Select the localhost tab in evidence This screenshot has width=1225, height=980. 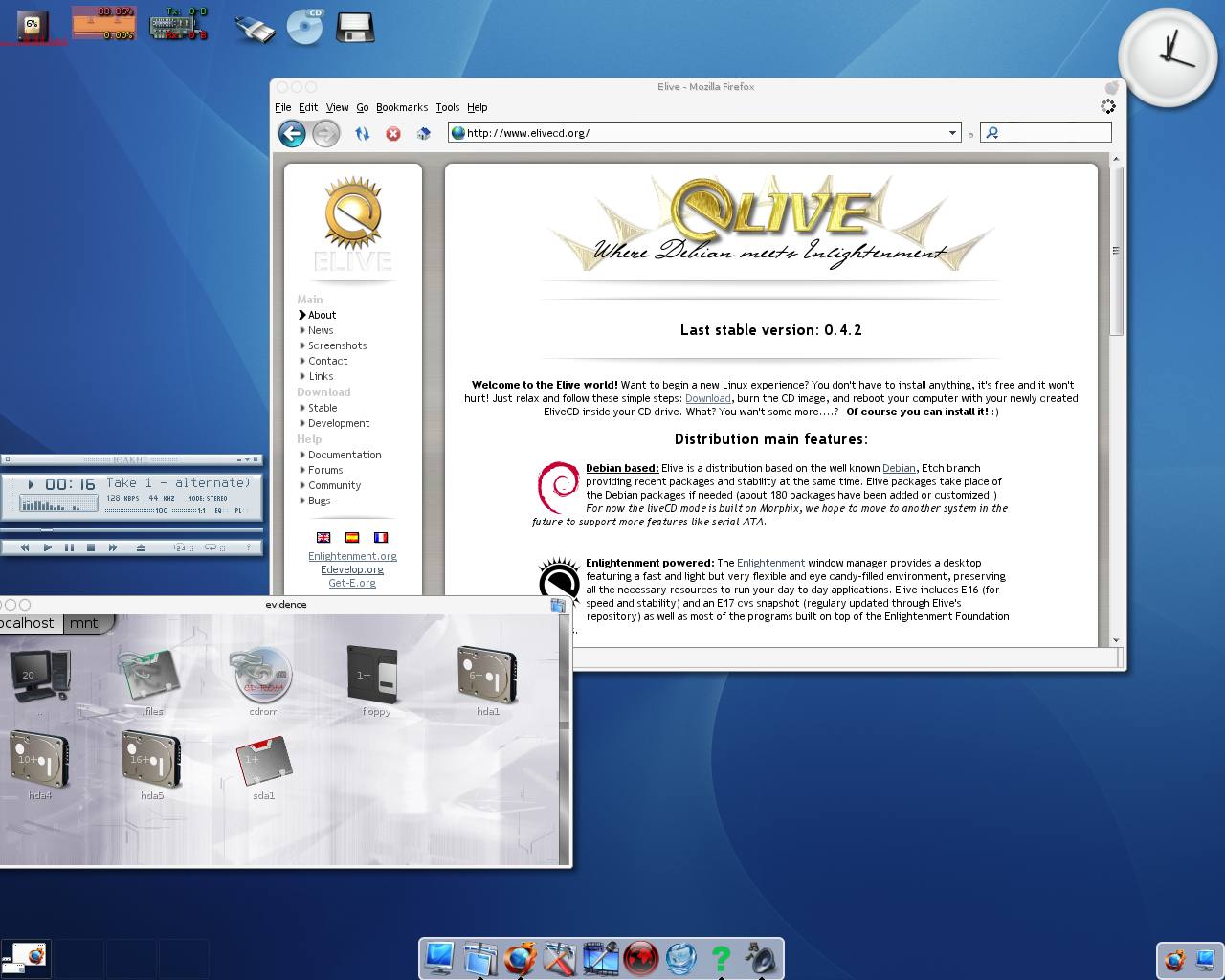(28, 623)
